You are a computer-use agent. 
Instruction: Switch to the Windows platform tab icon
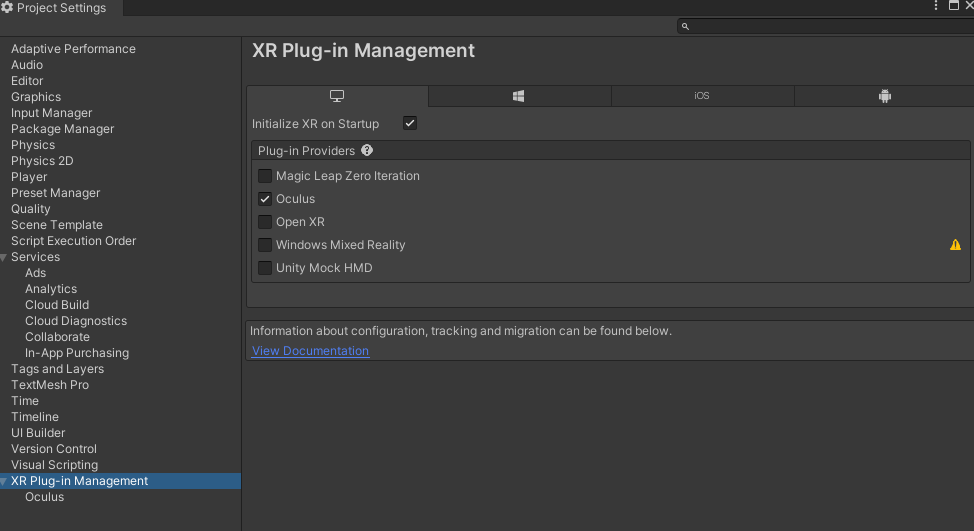tap(519, 96)
